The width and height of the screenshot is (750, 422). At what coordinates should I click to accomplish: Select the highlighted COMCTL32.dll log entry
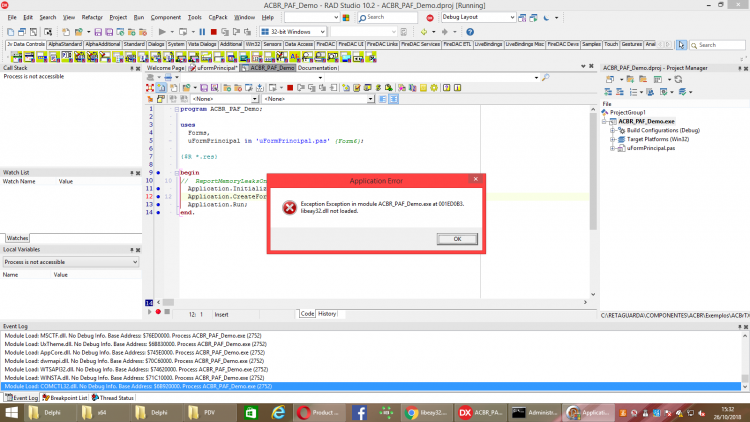[x=371, y=386]
